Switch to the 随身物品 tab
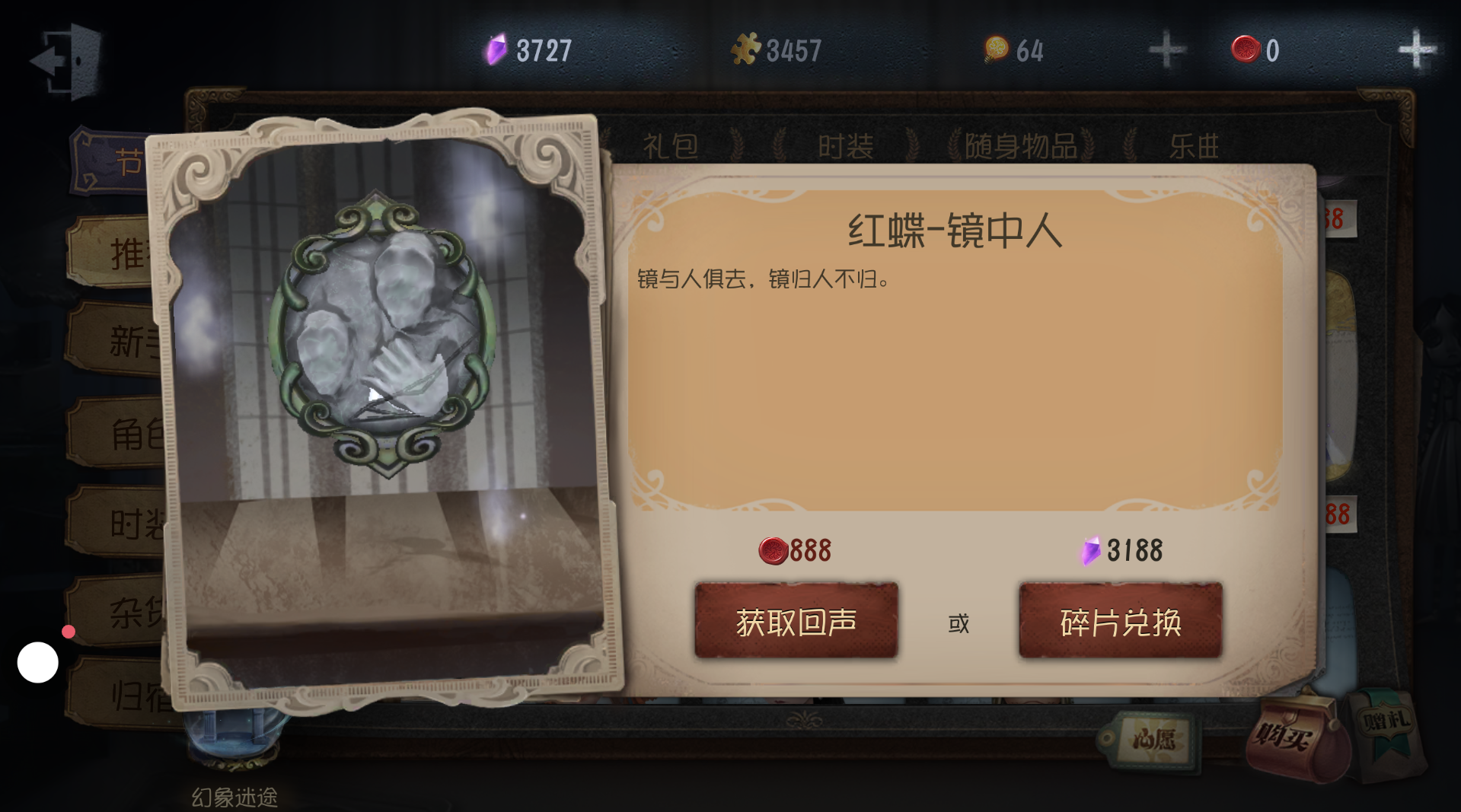Screen dimensions: 1461x812 click(1022, 145)
